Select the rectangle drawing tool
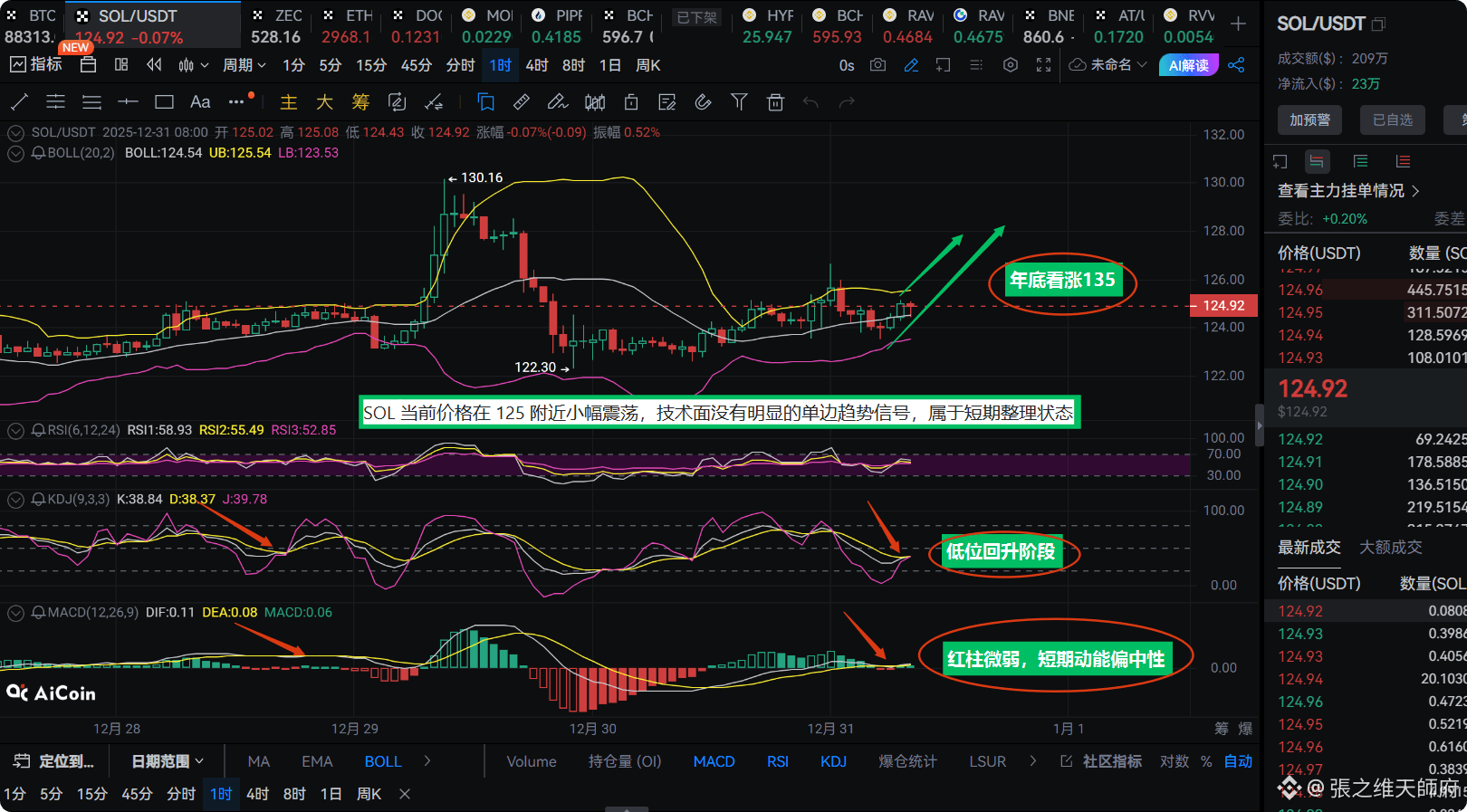The width and height of the screenshot is (1467, 812). point(164,102)
